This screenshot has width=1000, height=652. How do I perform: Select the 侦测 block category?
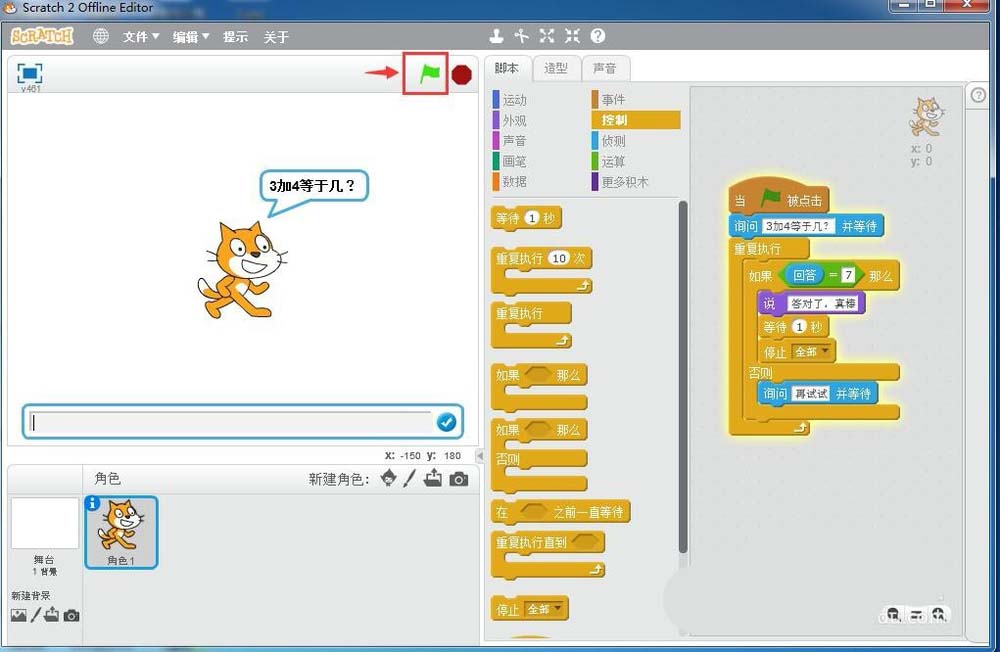click(x=609, y=140)
